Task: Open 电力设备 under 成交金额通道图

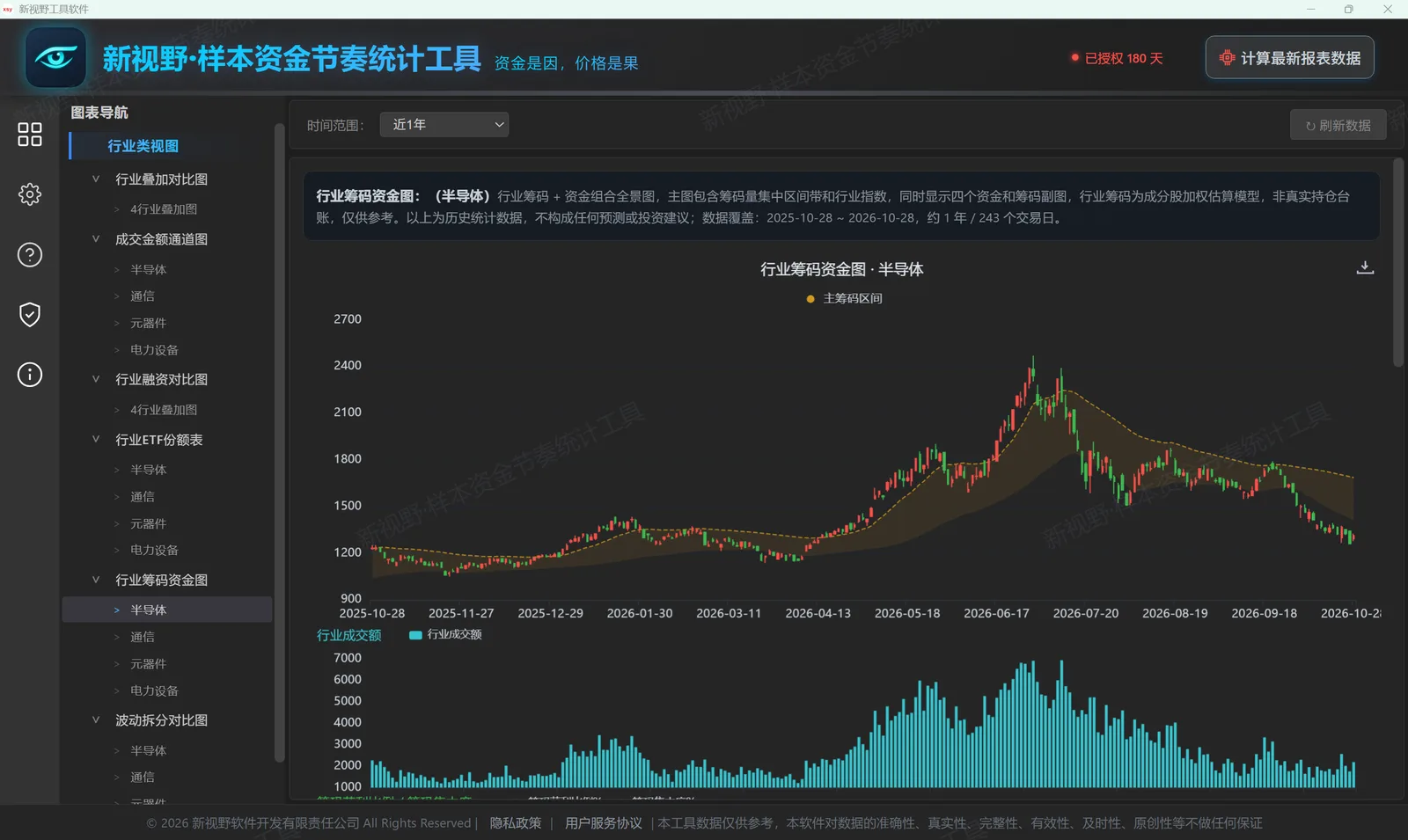Action: (154, 350)
